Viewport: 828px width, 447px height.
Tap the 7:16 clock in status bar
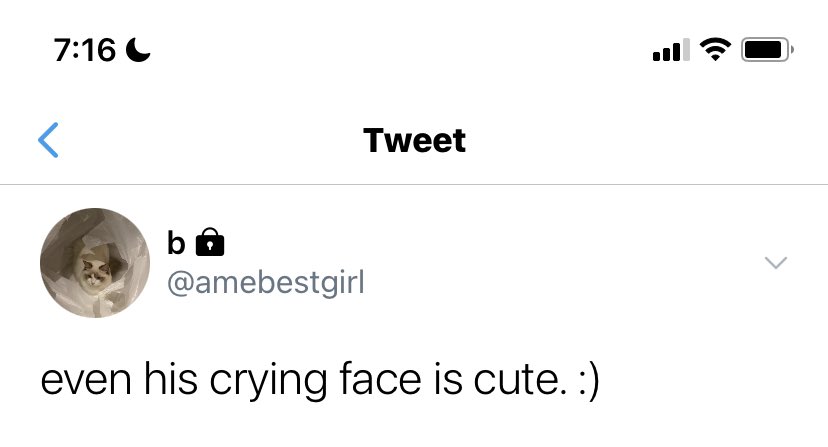point(84,50)
